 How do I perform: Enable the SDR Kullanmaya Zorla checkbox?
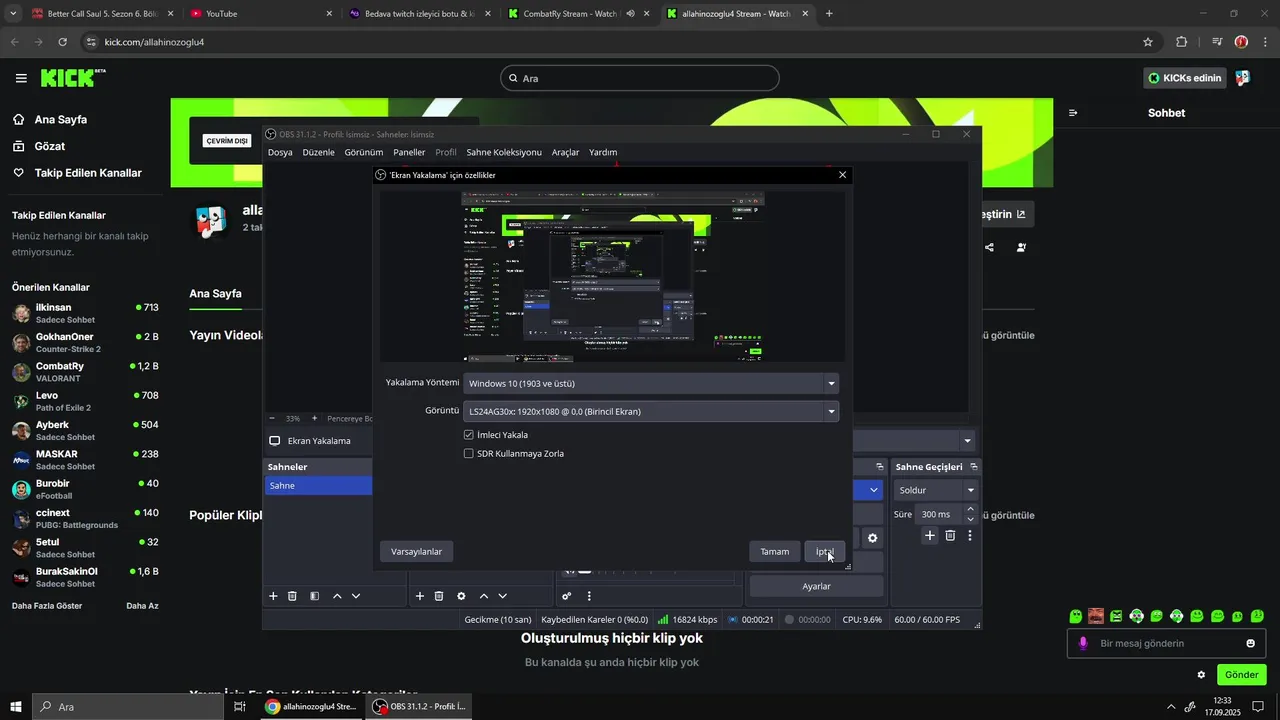coord(468,453)
